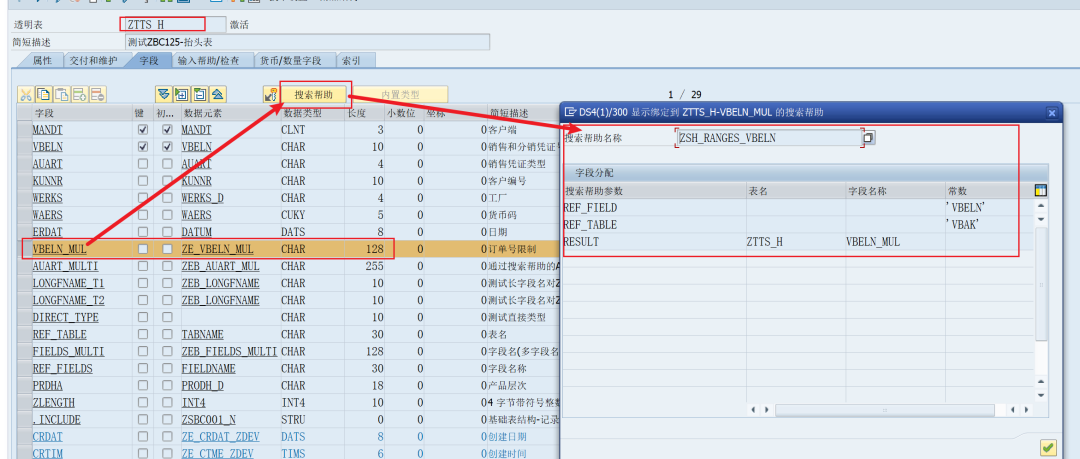The image size is (1080, 459).
Task: Open the 输入帮助/检查 tab
Action: (209, 61)
